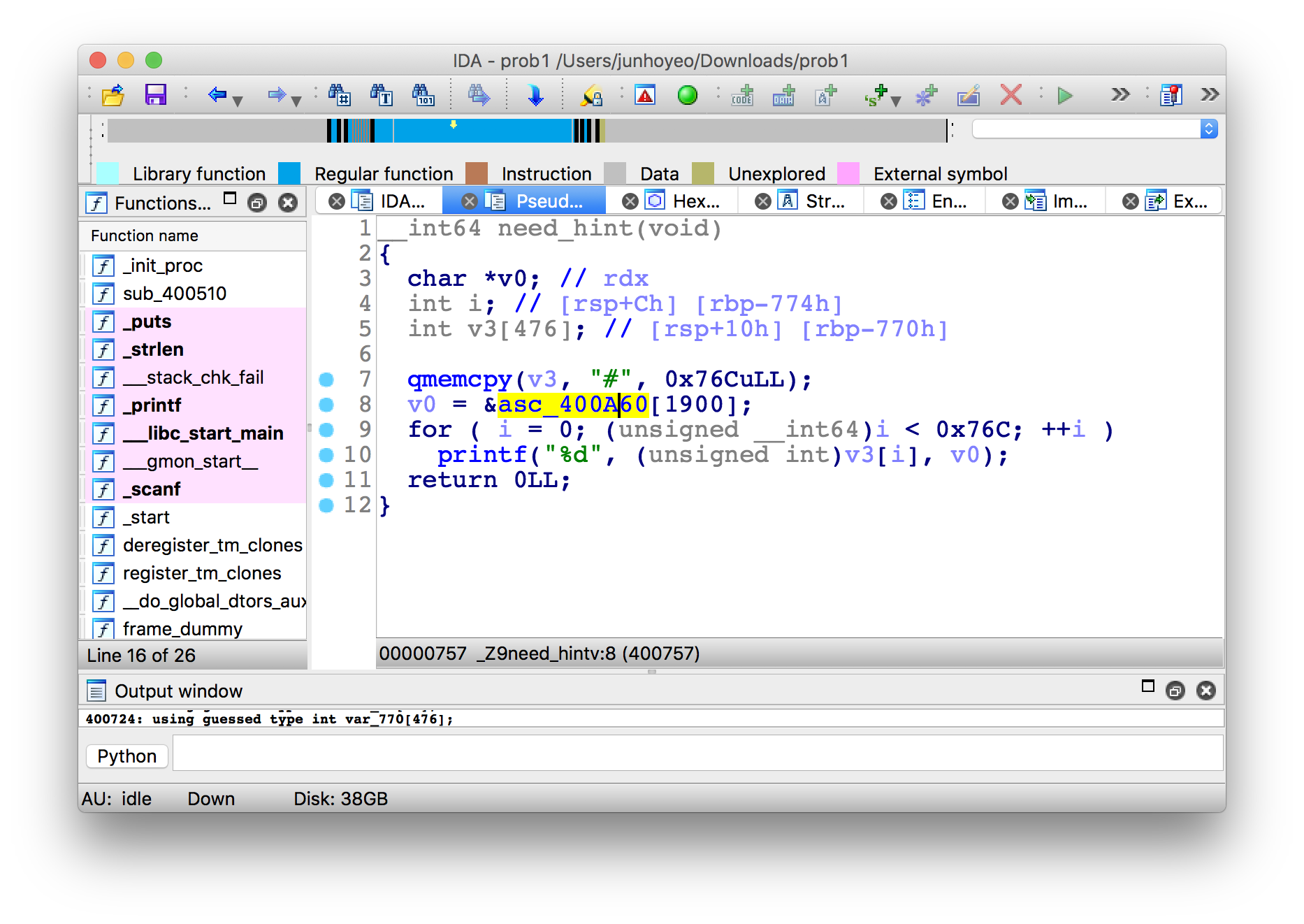Open the combo box beside navigation band
The image size is (1304, 924).
1094,129
